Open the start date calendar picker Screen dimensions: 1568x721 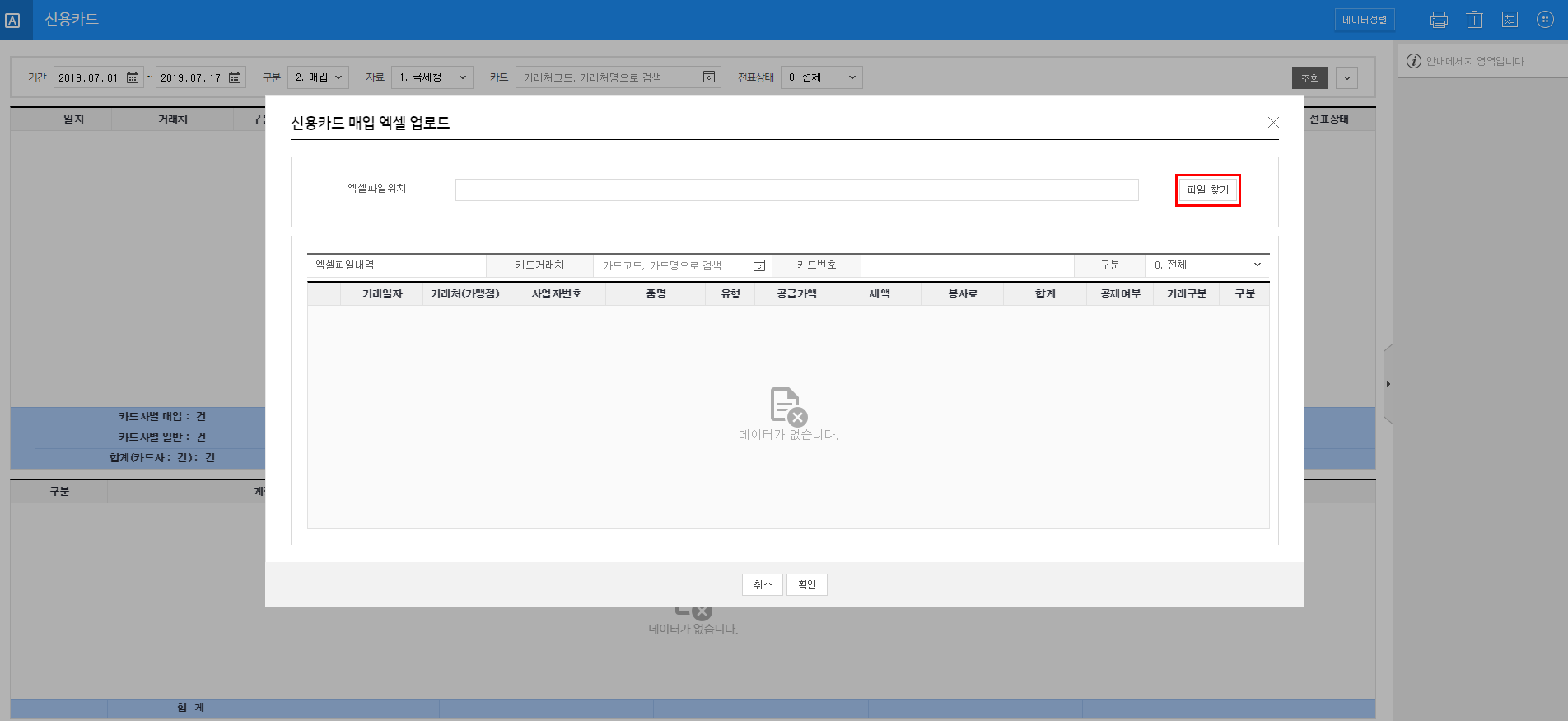coord(133,77)
